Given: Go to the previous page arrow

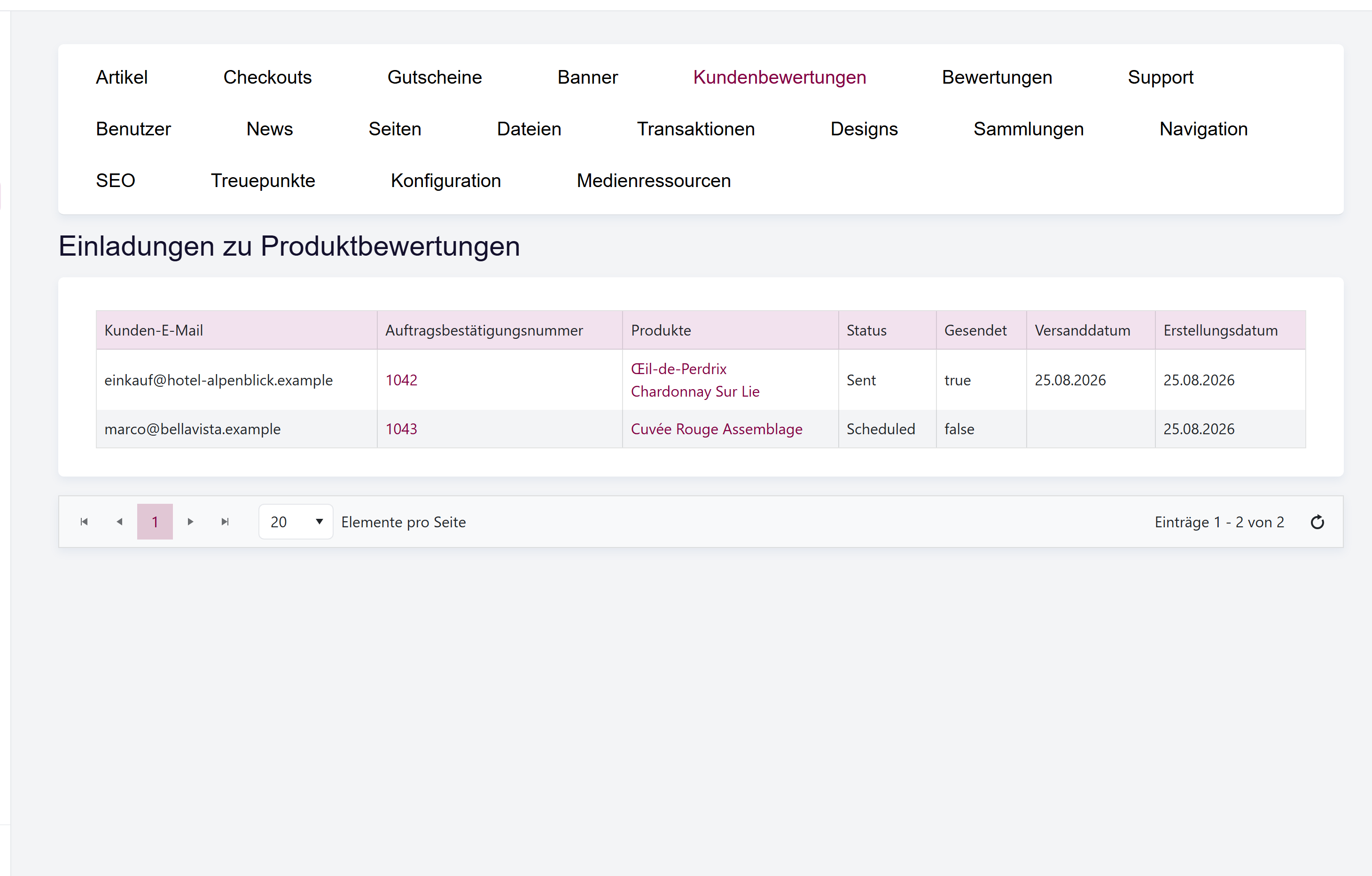Looking at the screenshot, I should pyautogui.click(x=120, y=522).
